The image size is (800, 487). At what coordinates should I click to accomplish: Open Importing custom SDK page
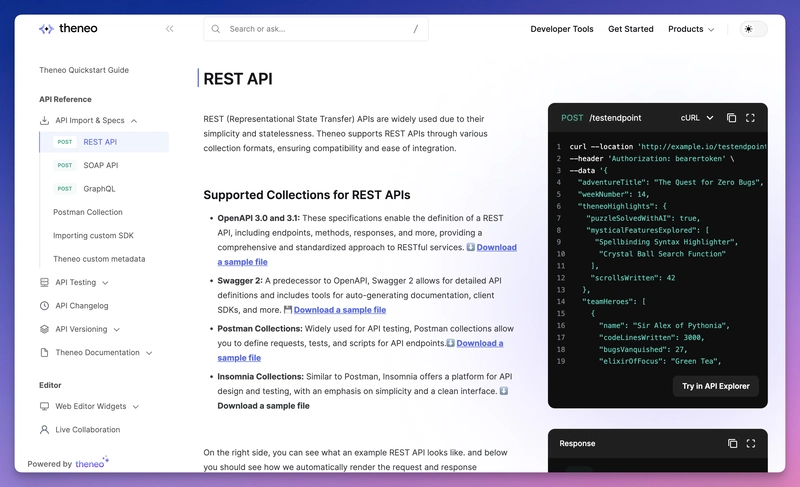coord(93,236)
